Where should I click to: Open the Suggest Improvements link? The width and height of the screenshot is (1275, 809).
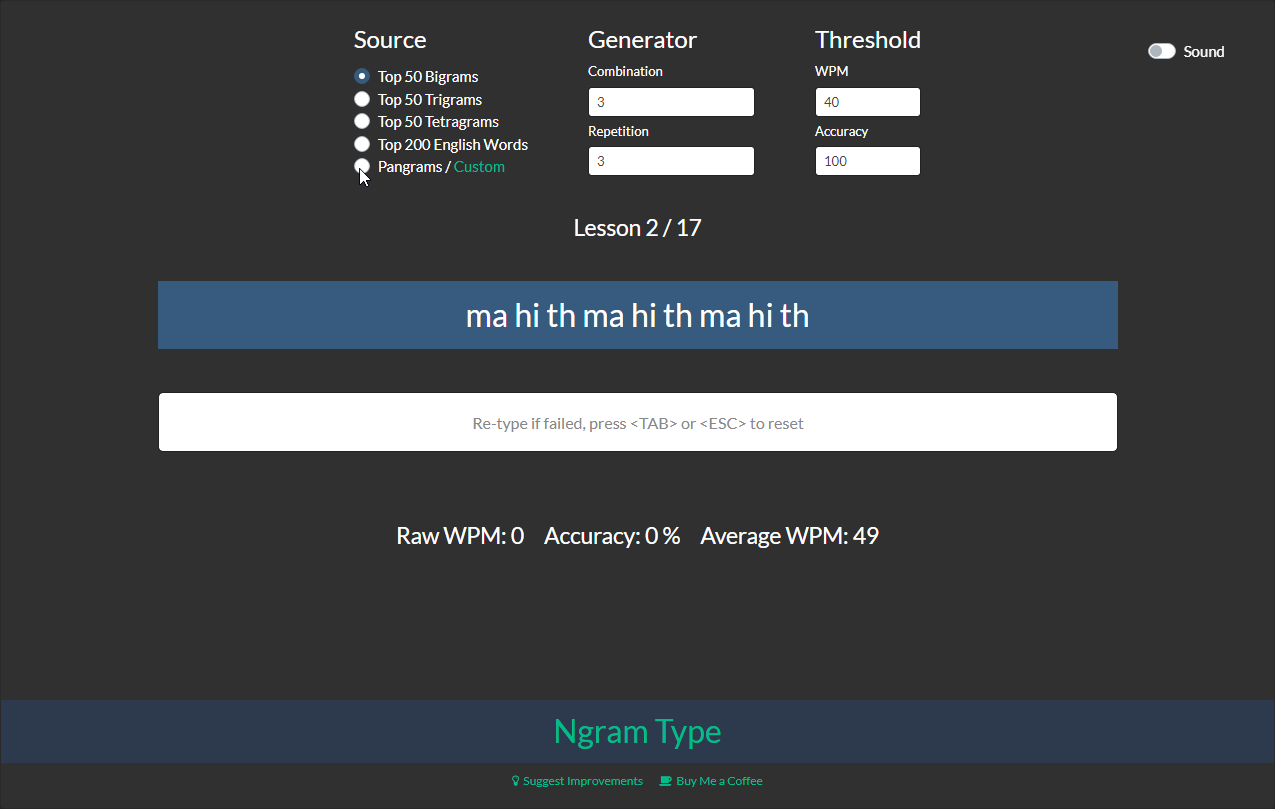[583, 781]
